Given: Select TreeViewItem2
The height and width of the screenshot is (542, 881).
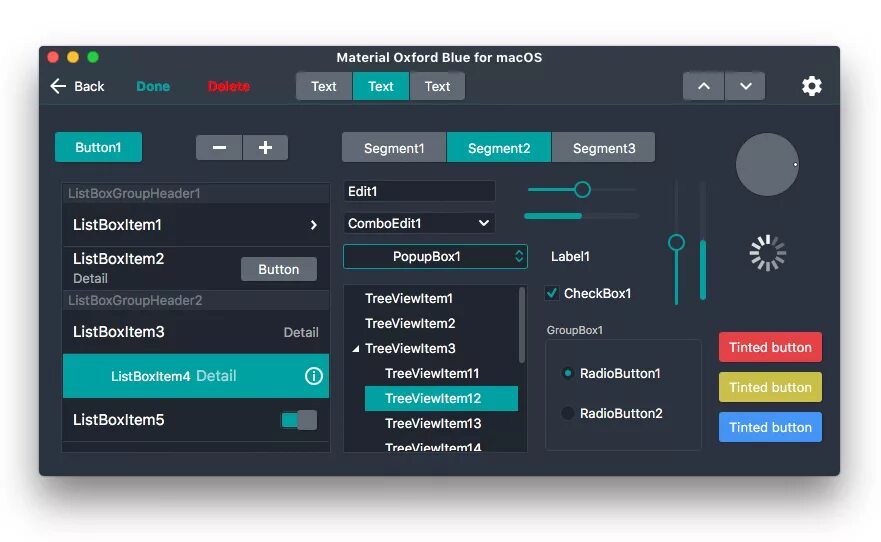Looking at the screenshot, I should coord(410,324).
